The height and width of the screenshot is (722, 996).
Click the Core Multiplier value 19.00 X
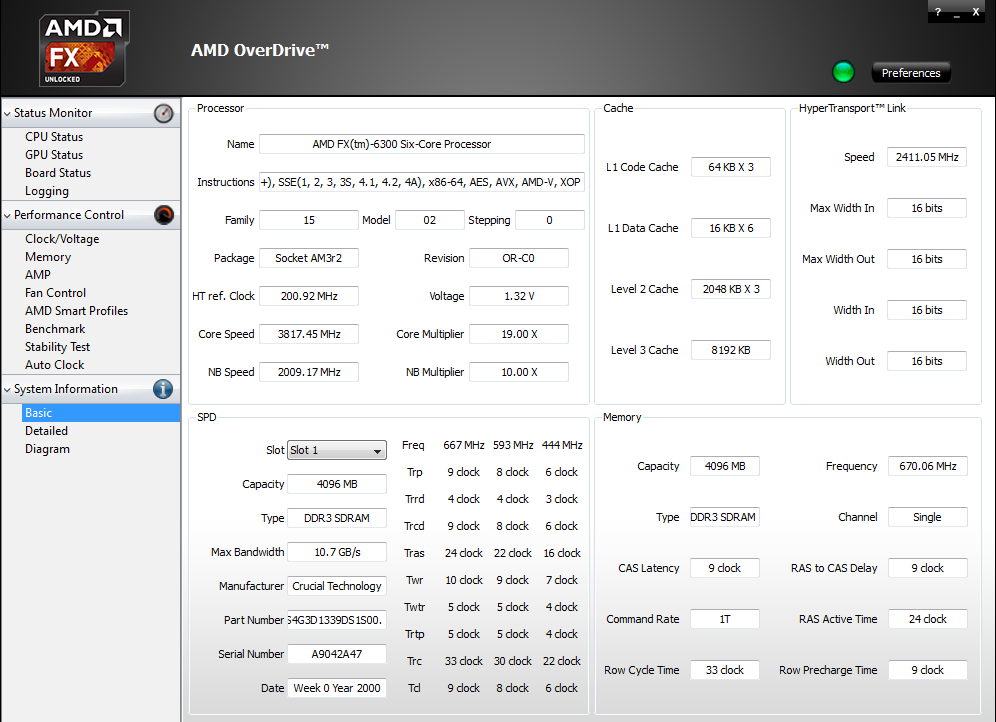518,335
